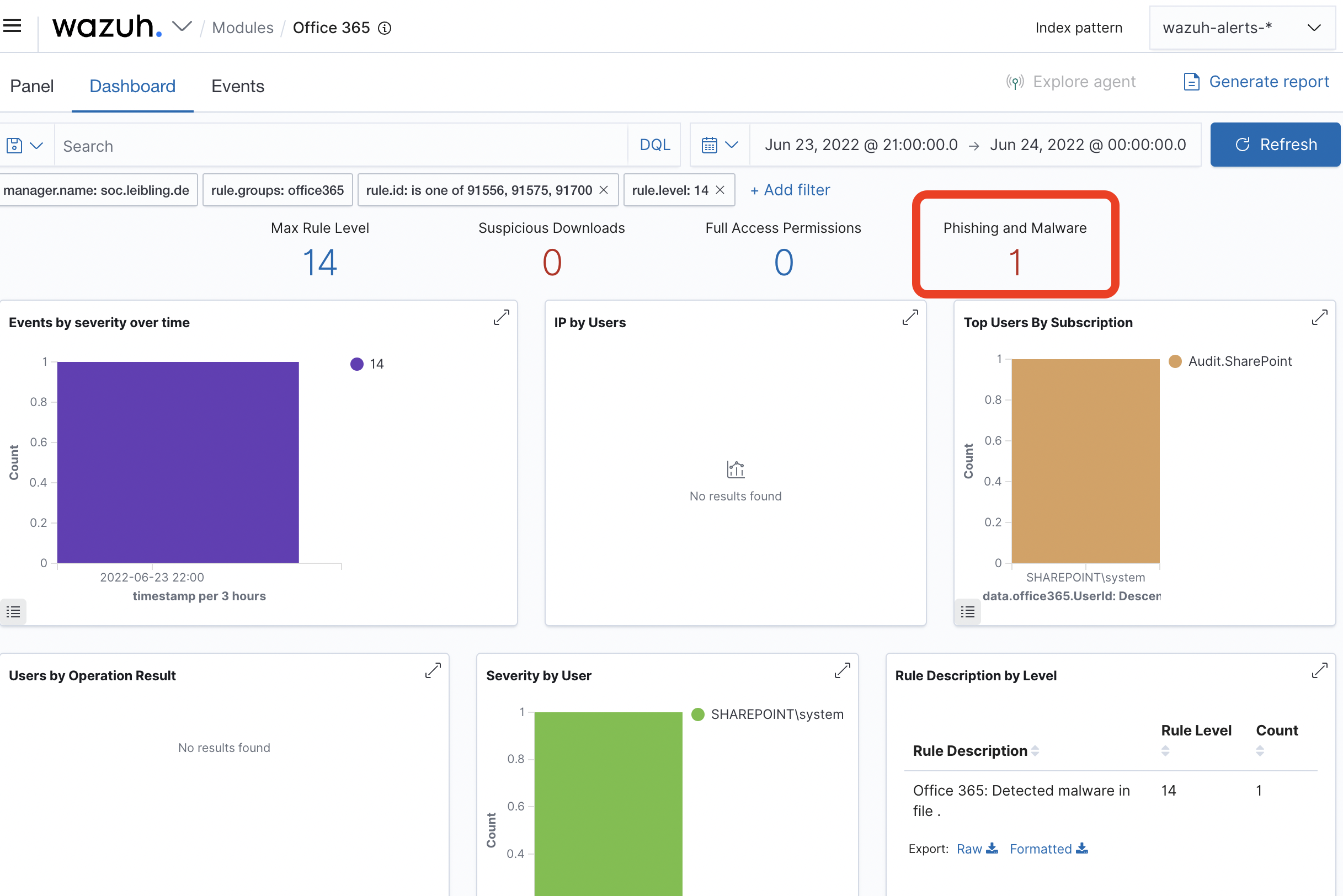1343x896 pixels.
Task: Expand Top Users By Subscription panel
Action: coord(1320,317)
